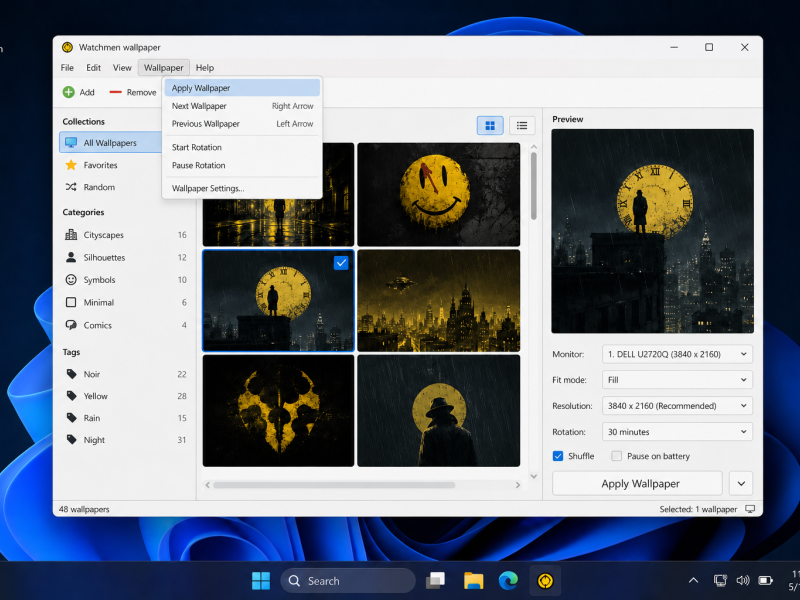800x600 pixels.
Task: Choose Next Wallpaper menu entry
Action: tap(242, 106)
